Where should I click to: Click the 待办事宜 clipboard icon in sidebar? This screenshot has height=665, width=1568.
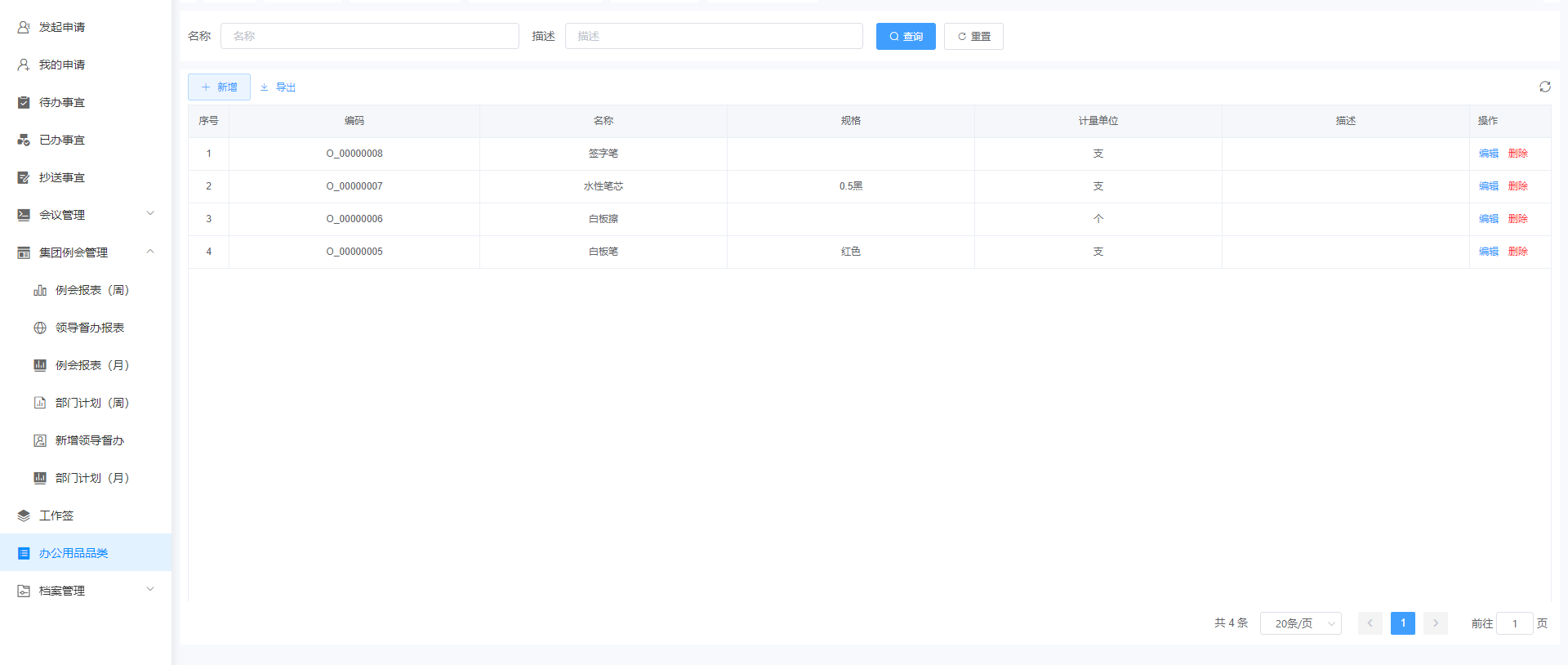click(24, 102)
